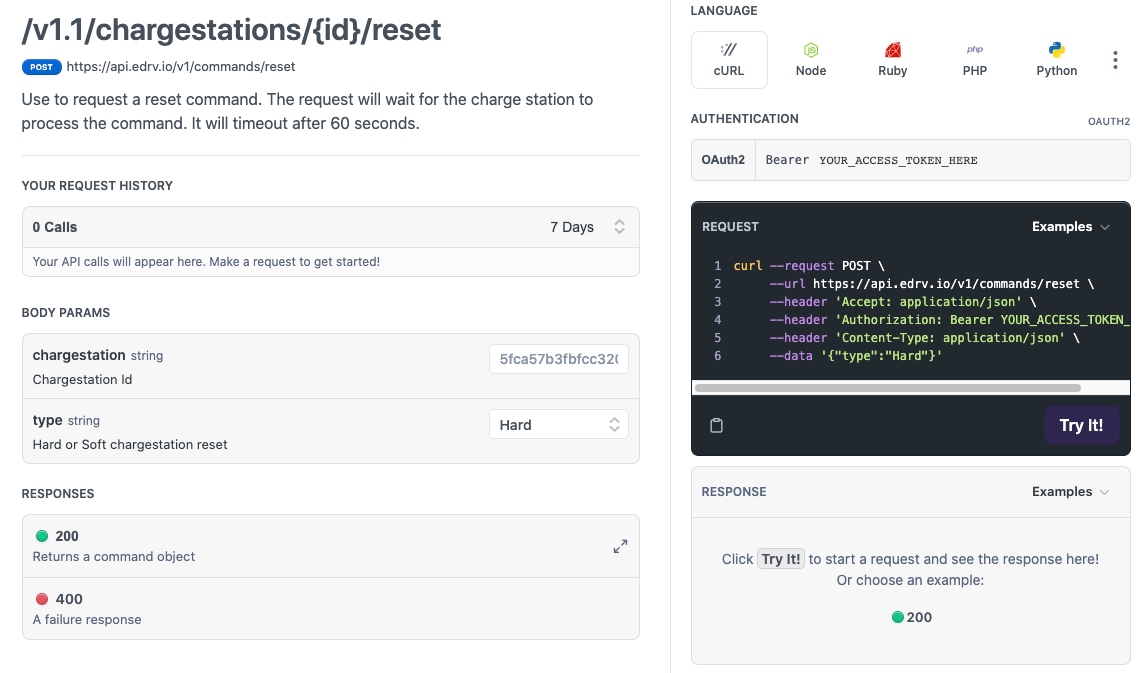Viewport: 1144px width, 673px height.
Task: Change the 7 Days history range
Action: click(588, 227)
